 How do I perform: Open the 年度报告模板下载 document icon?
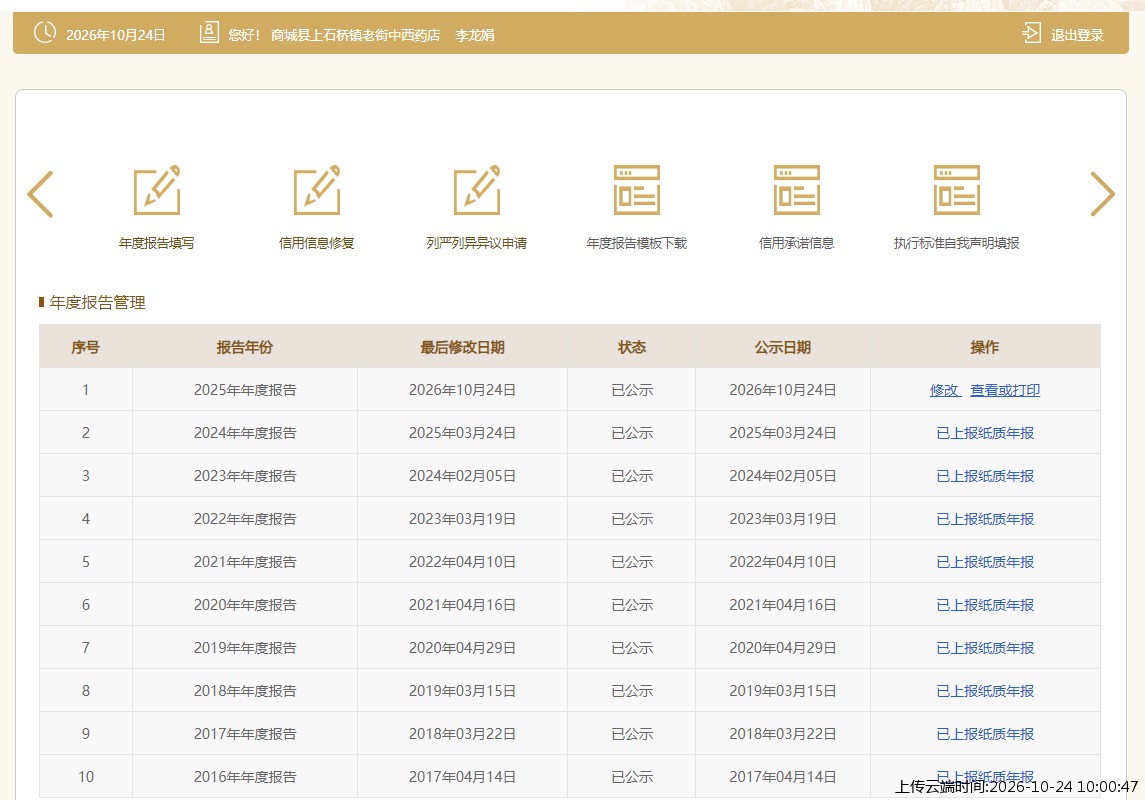pyautogui.click(x=637, y=191)
